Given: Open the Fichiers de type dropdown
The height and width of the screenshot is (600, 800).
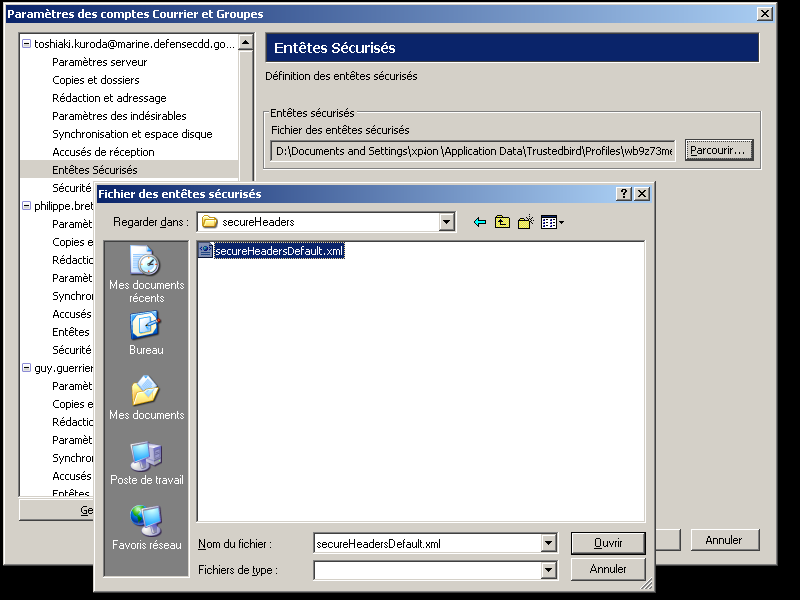Looking at the screenshot, I should pos(548,570).
